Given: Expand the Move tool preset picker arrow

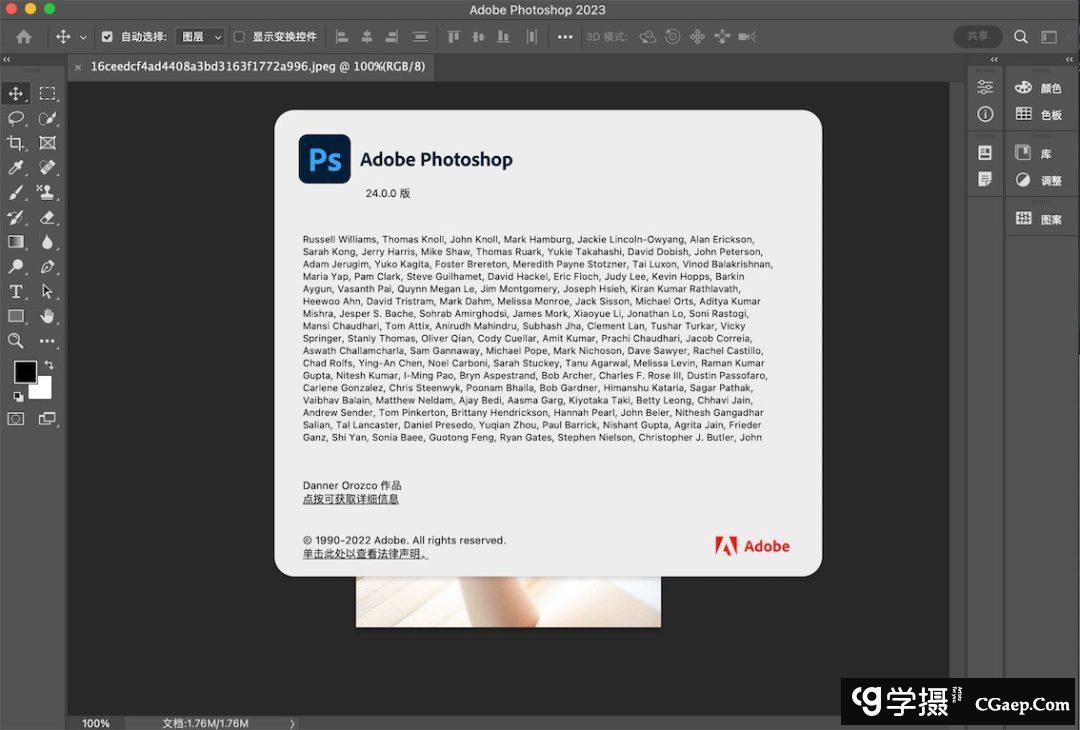Looking at the screenshot, I should (x=83, y=37).
